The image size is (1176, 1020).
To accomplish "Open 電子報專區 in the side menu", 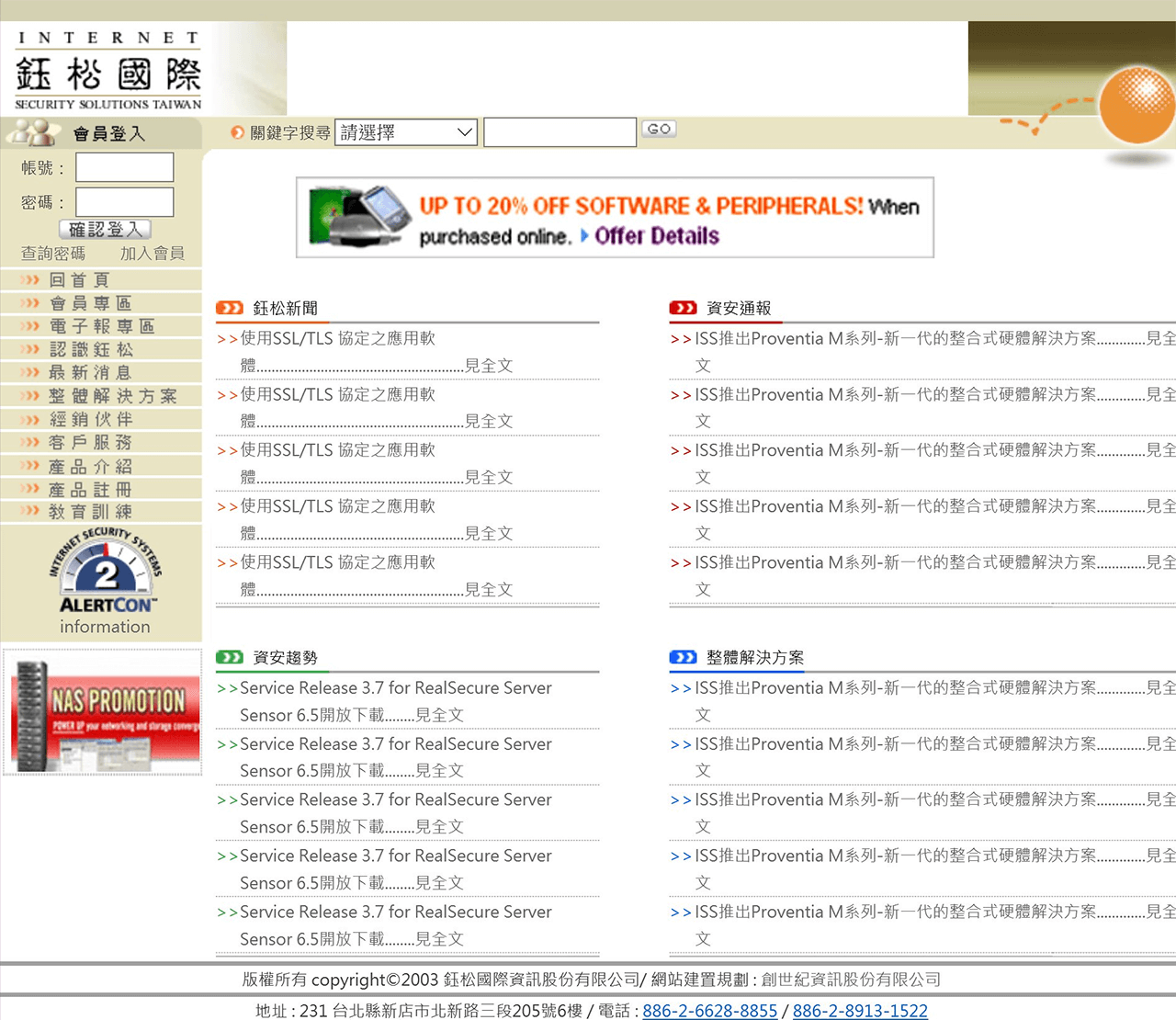I will point(101,325).
